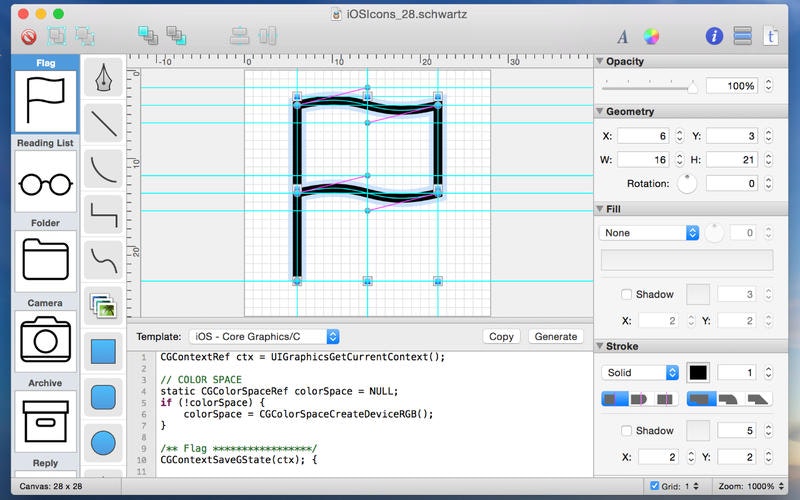The height and width of the screenshot is (500, 800).
Task: Click the Group shapes toolbar icon
Action: coord(57,36)
